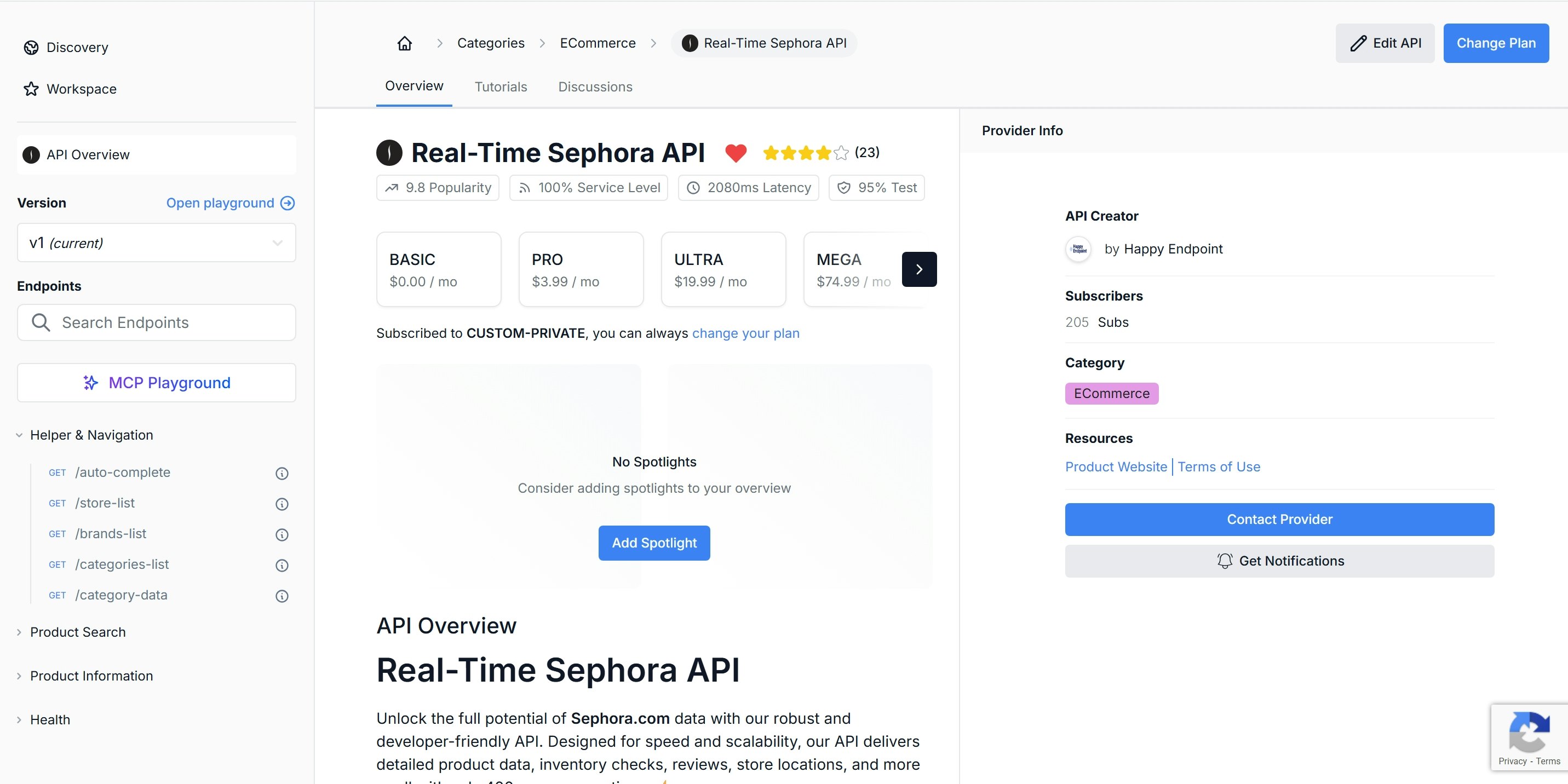Viewport: 1568px width, 784px height.
Task: Switch to the Discussions tab
Action: 595,87
